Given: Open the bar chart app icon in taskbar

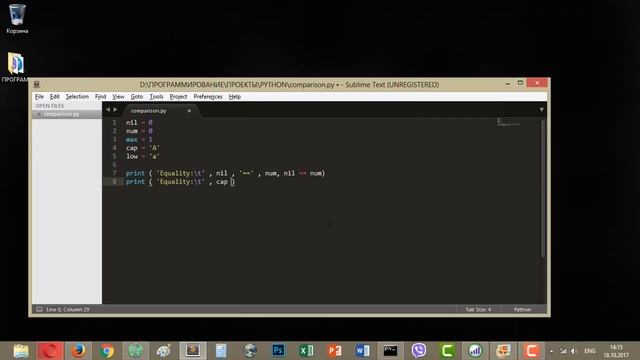Looking at the screenshot, I should (x=475, y=351).
